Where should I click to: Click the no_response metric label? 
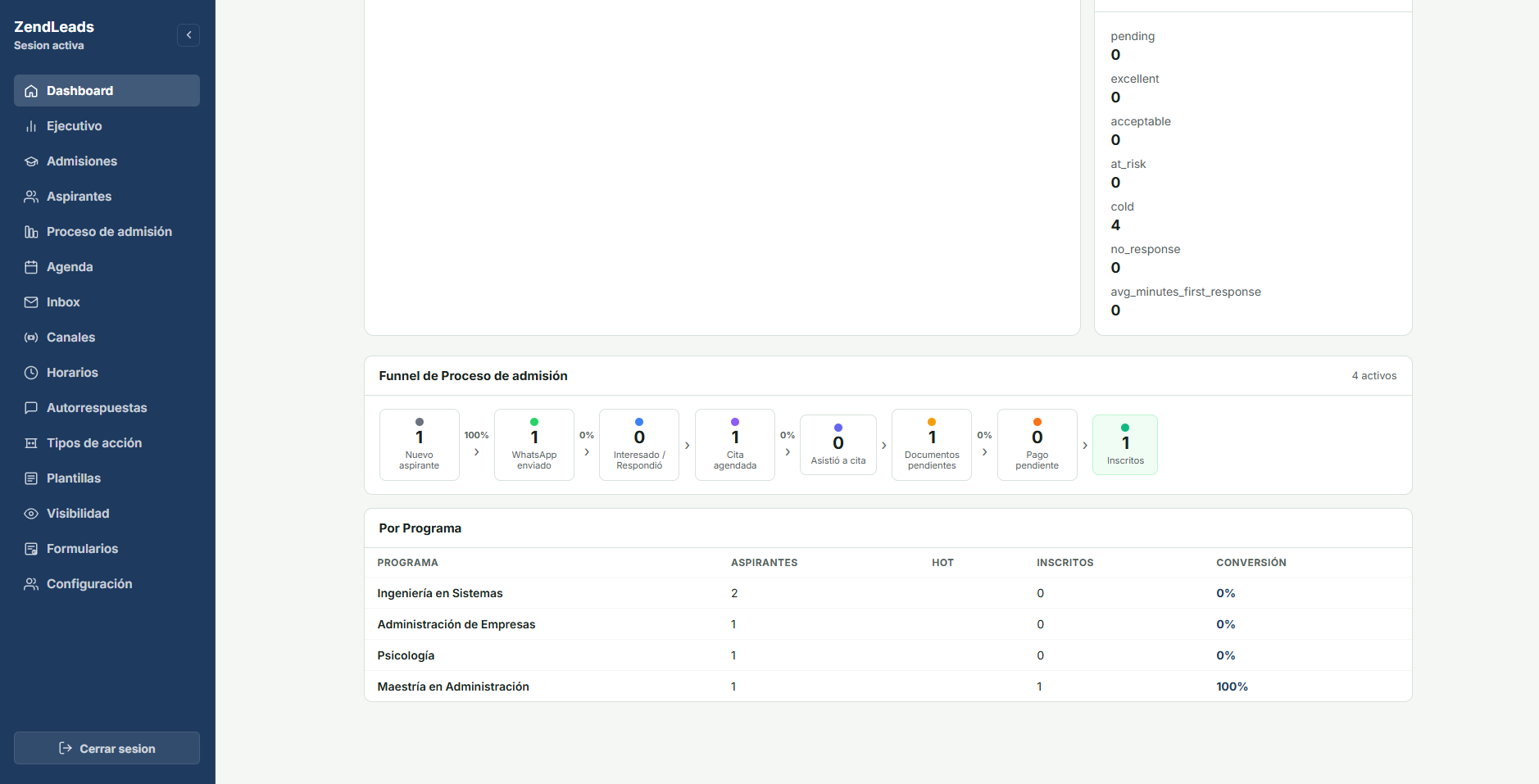[x=1146, y=250]
